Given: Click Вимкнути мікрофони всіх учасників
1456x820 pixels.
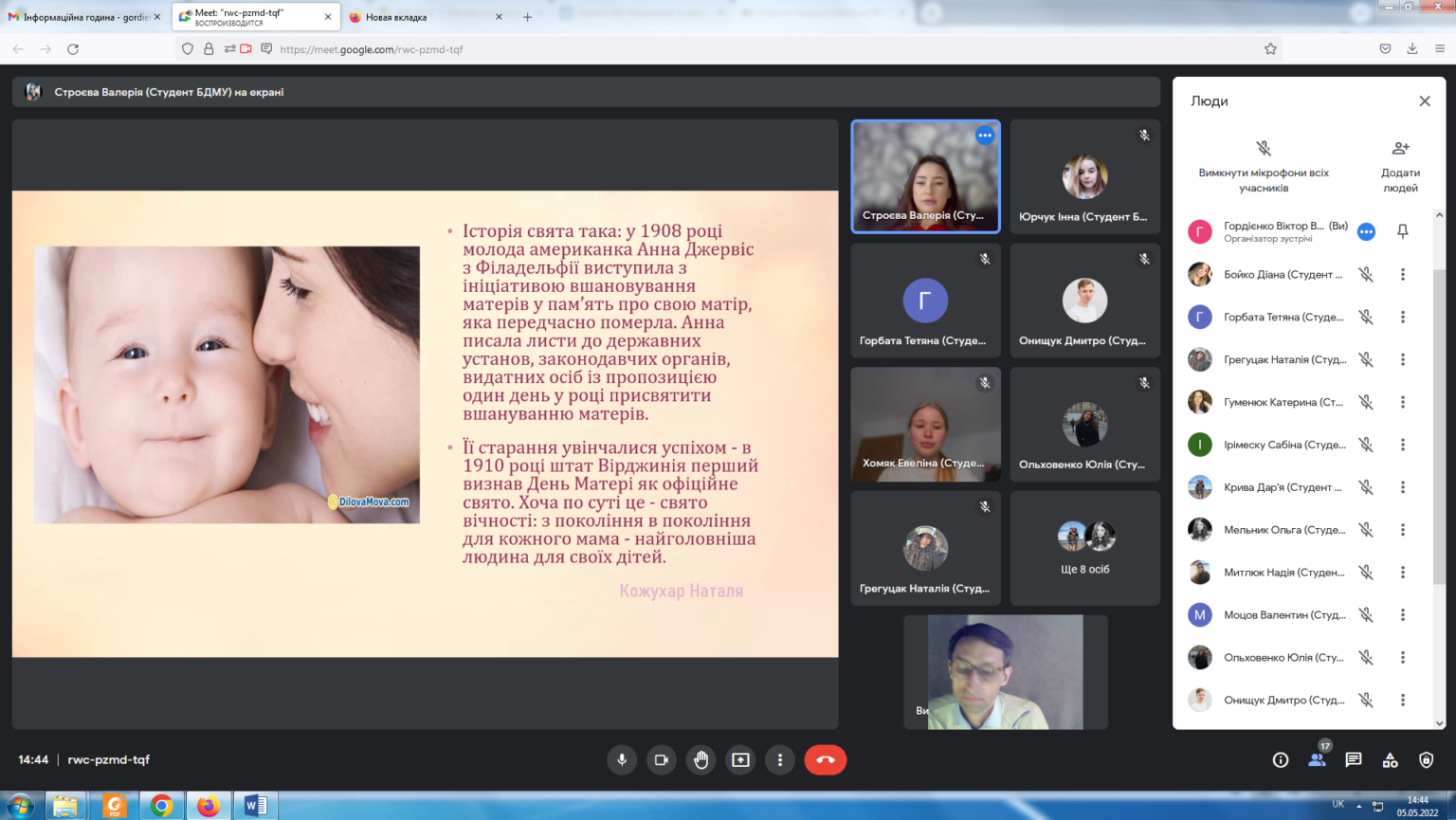Looking at the screenshot, I should pyautogui.click(x=1263, y=167).
